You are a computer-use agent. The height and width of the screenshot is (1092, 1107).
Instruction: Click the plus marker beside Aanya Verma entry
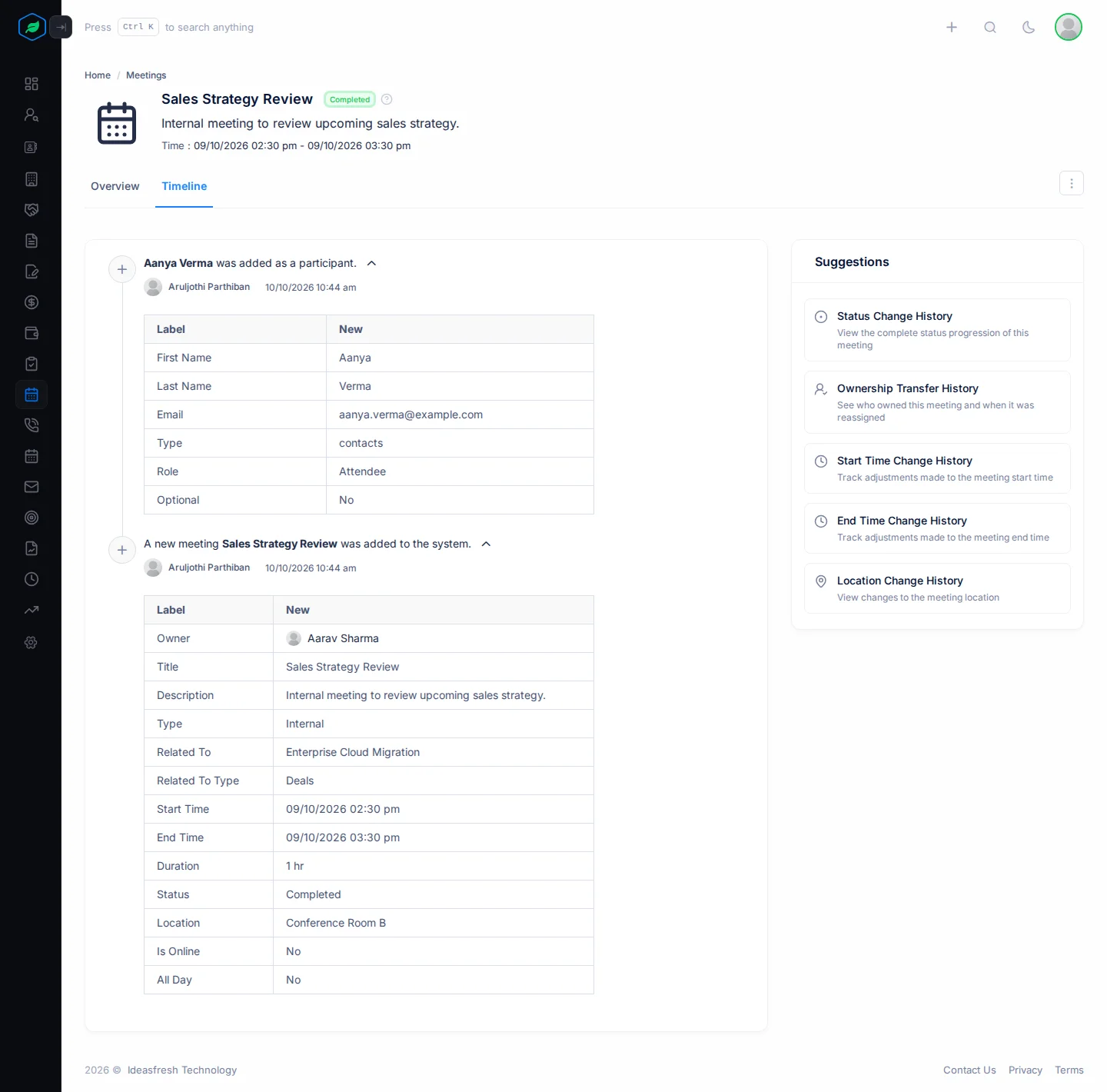pyautogui.click(x=122, y=269)
